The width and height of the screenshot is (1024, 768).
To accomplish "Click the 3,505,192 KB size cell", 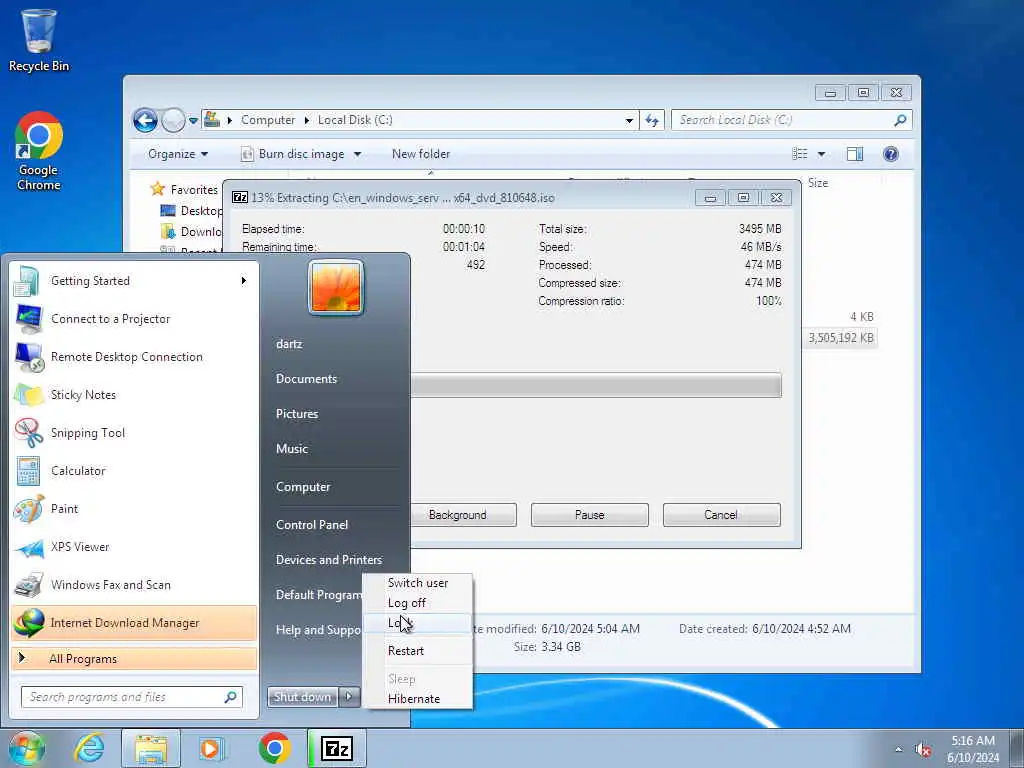I will pos(840,338).
